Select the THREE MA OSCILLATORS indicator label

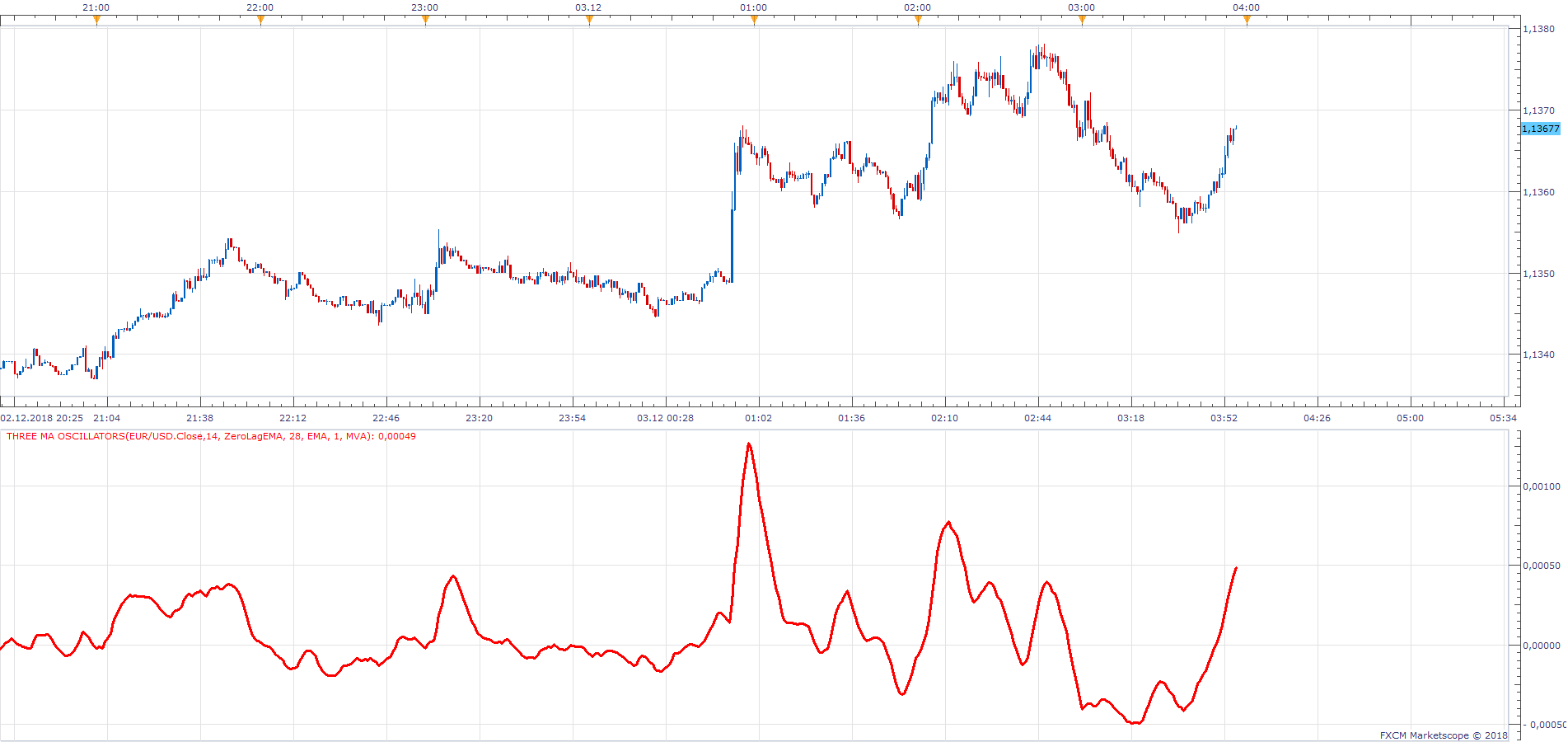tap(211, 436)
